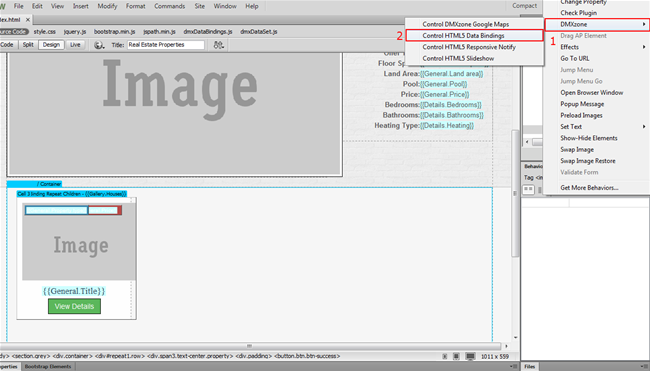Select Swap Image Restore behavior
The height and width of the screenshot is (371, 650).
click(x=588, y=161)
